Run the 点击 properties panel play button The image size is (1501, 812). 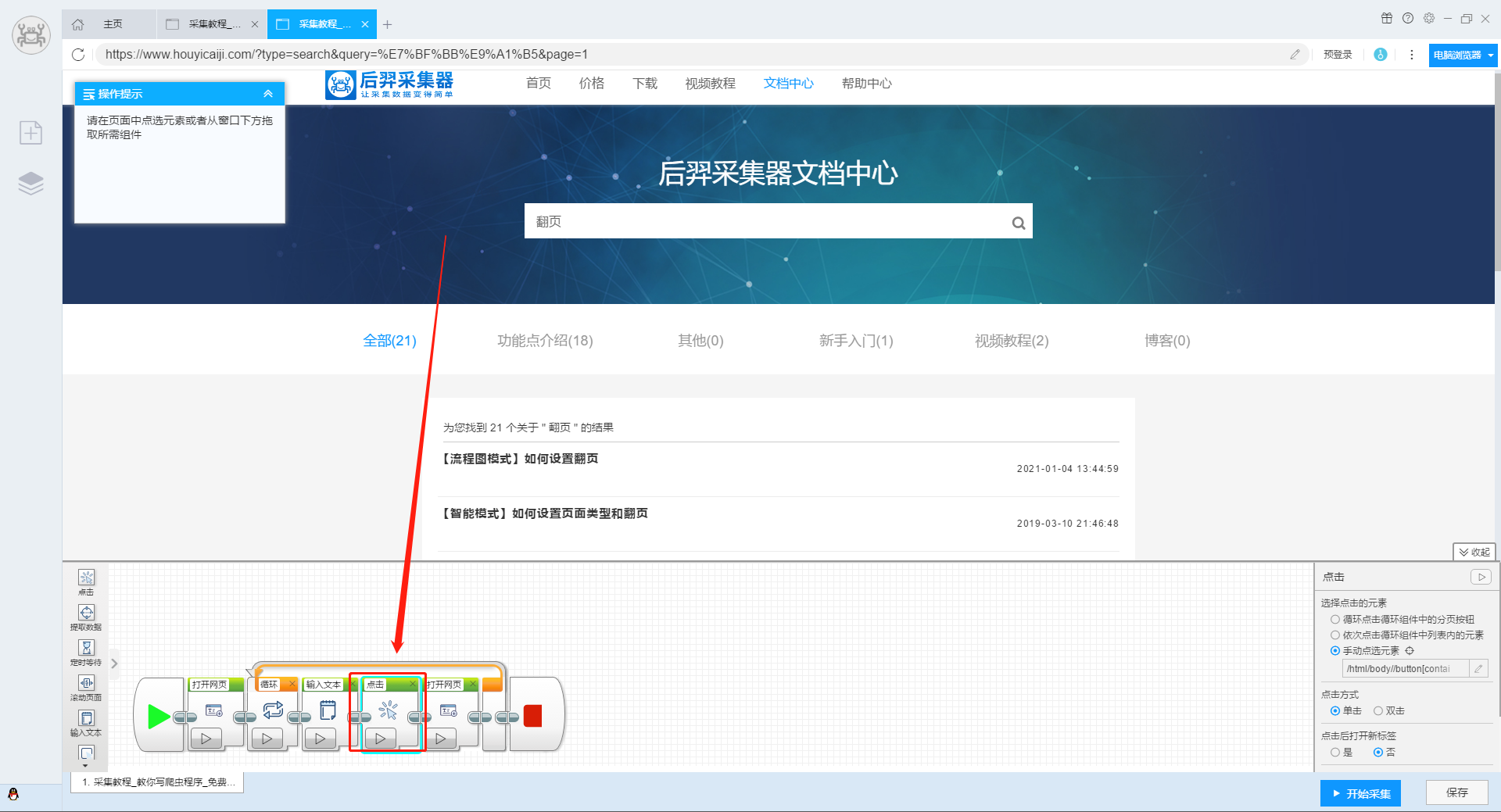click(x=1481, y=577)
